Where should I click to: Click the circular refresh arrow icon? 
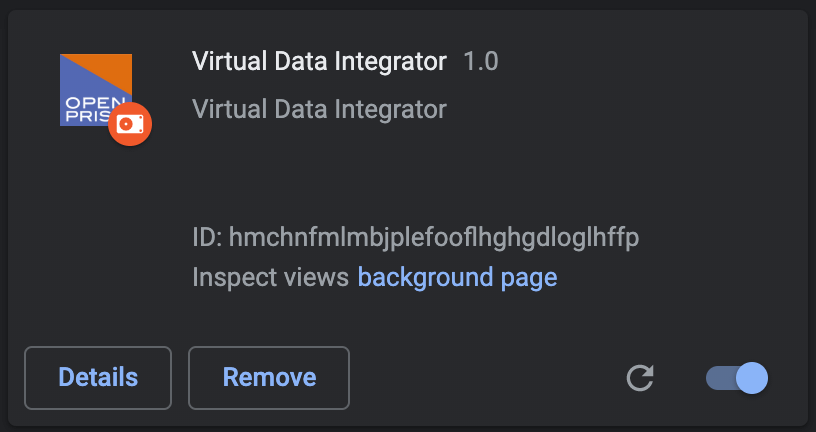click(x=640, y=378)
